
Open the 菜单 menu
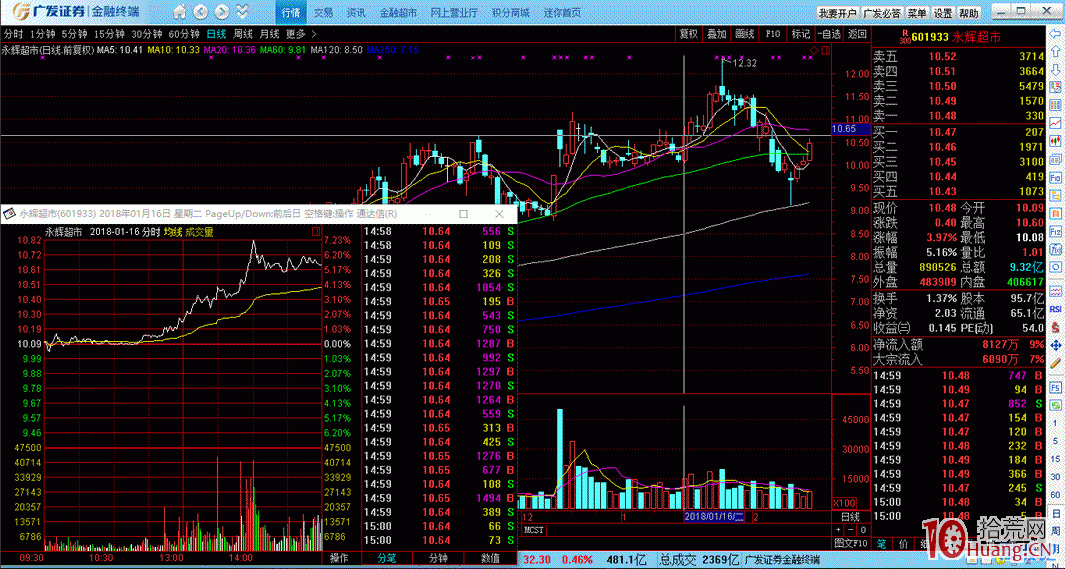(917, 13)
